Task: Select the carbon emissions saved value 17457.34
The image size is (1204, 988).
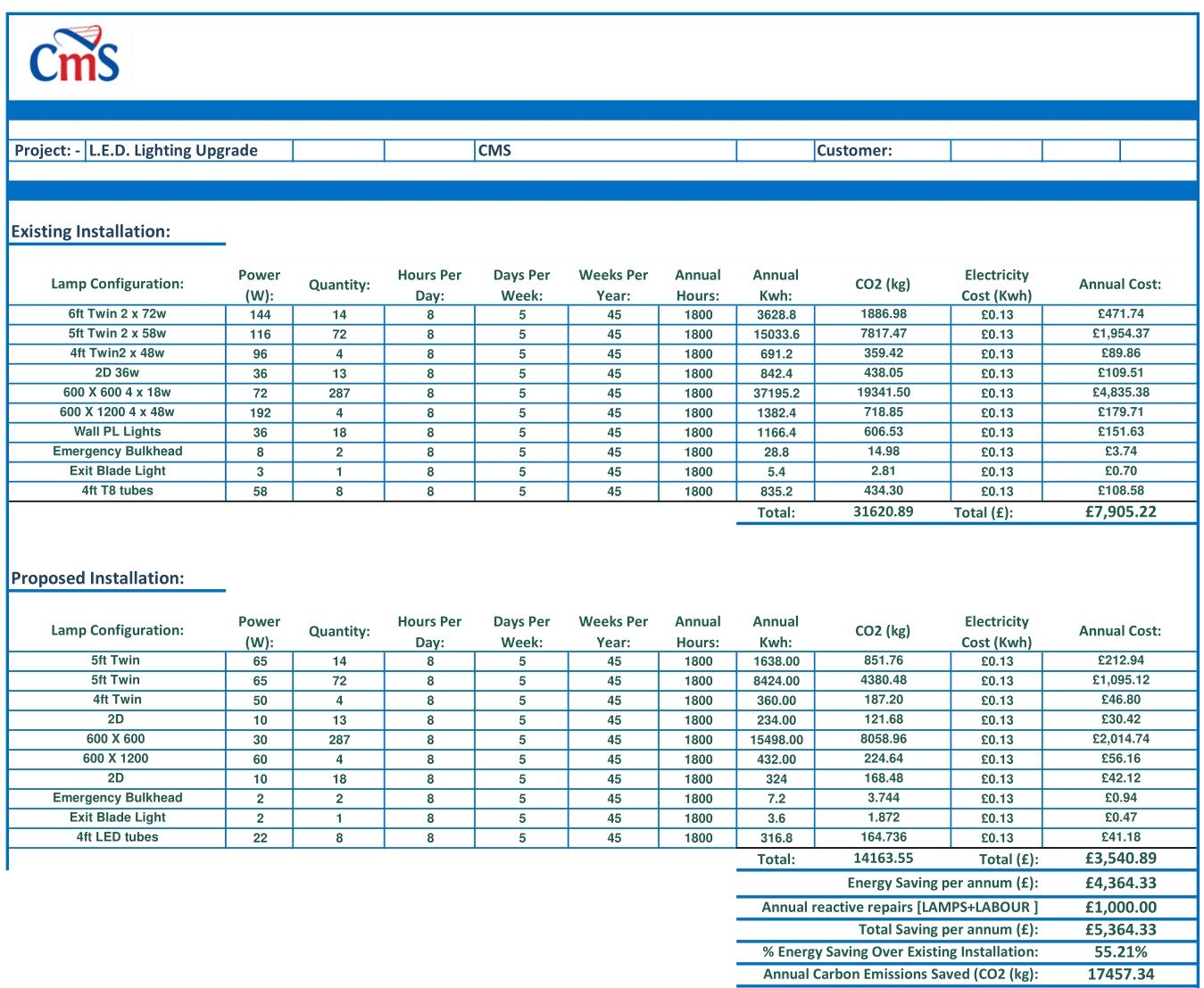Action: coord(1121,975)
